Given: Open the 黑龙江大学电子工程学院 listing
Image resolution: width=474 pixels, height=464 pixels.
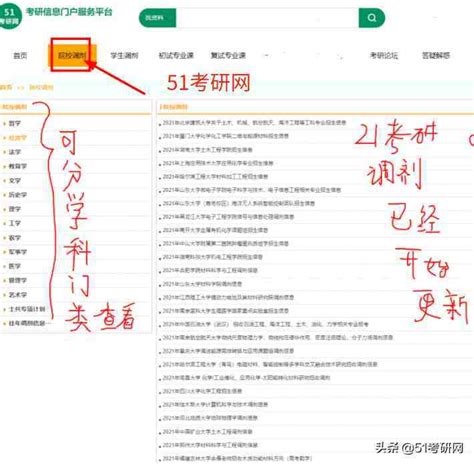Looking at the screenshot, I should [x=228, y=217].
